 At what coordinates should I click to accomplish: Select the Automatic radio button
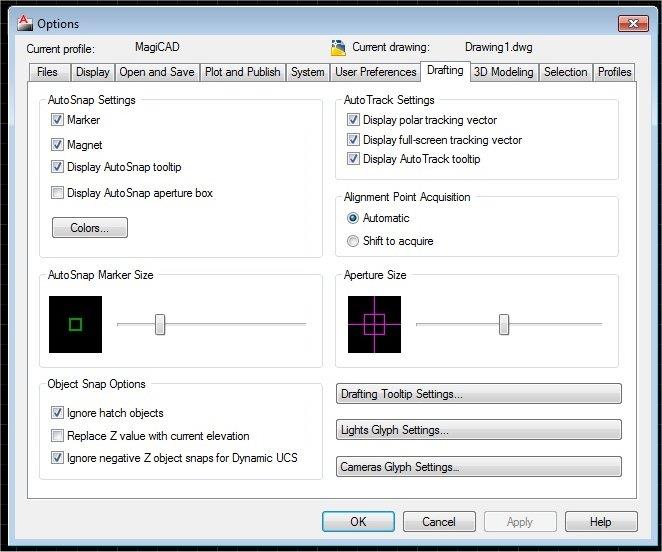pyautogui.click(x=353, y=218)
